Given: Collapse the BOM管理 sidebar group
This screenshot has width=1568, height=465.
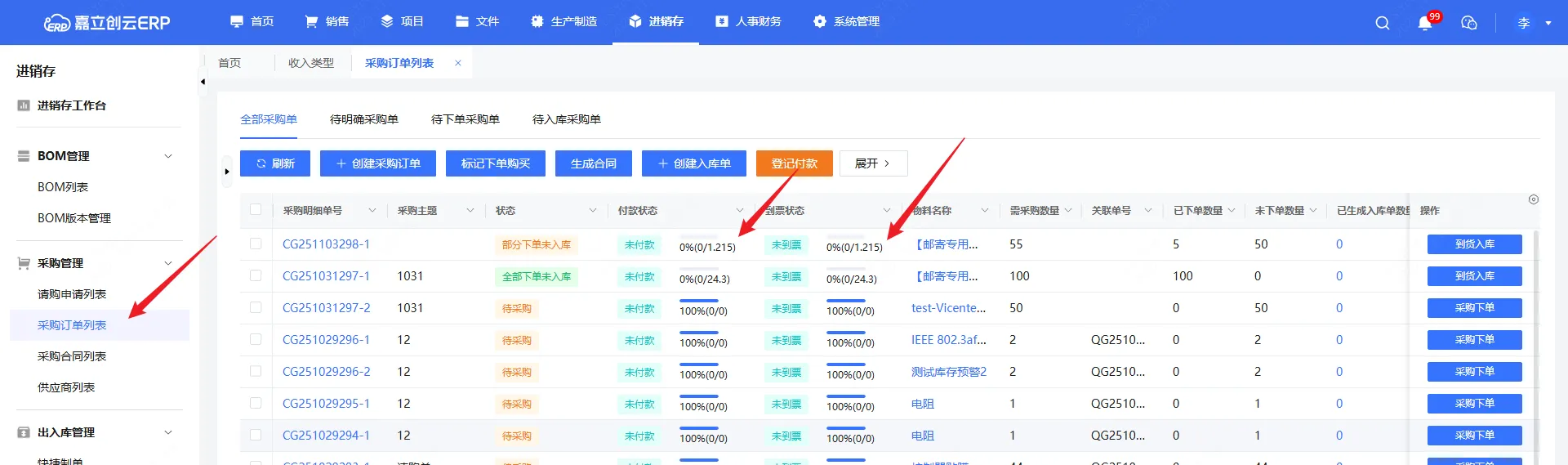Looking at the screenshot, I should point(168,156).
